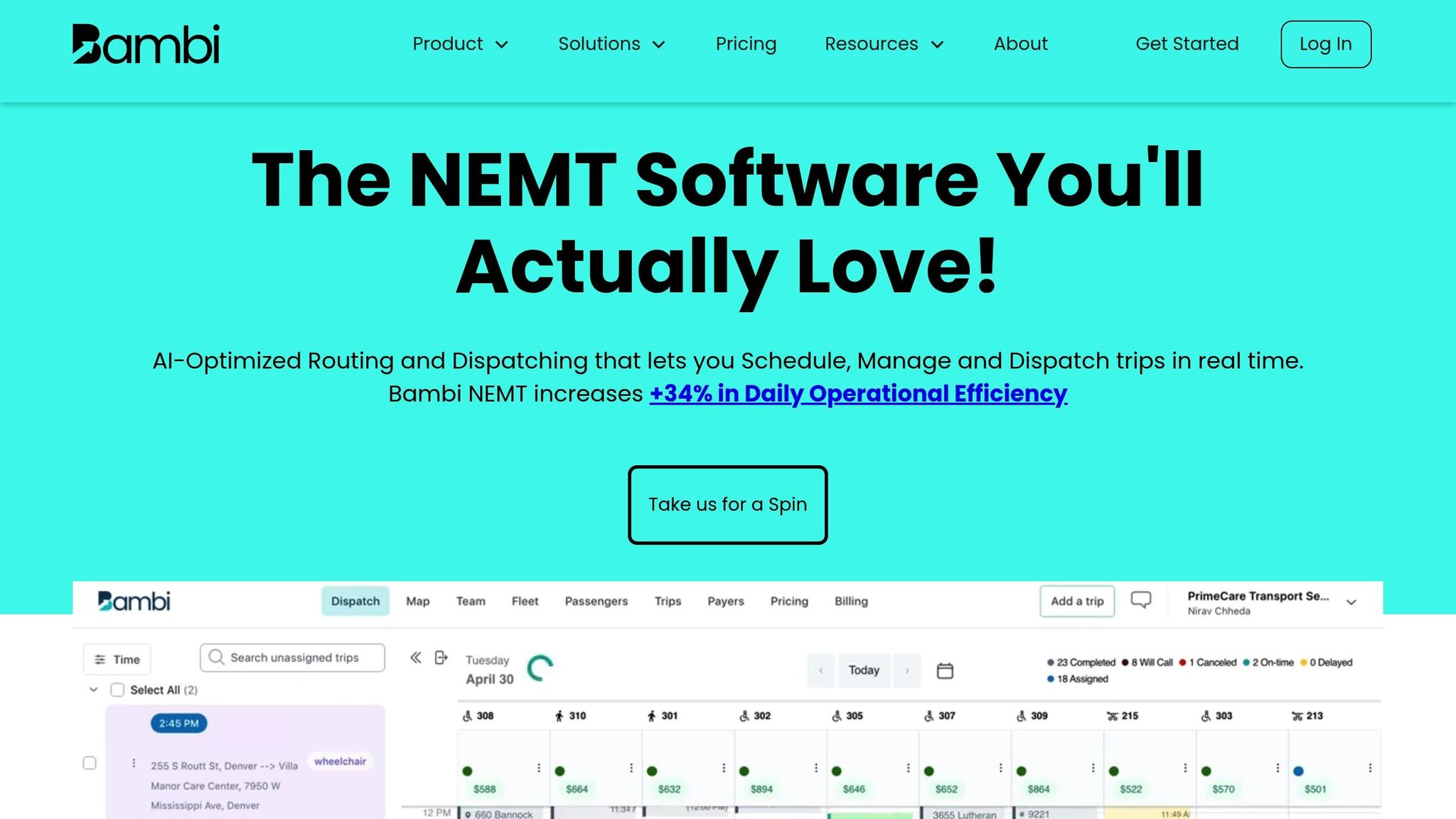Switch to the Passengers tab
Viewport: 1456px width, 819px height.
click(596, 601)
